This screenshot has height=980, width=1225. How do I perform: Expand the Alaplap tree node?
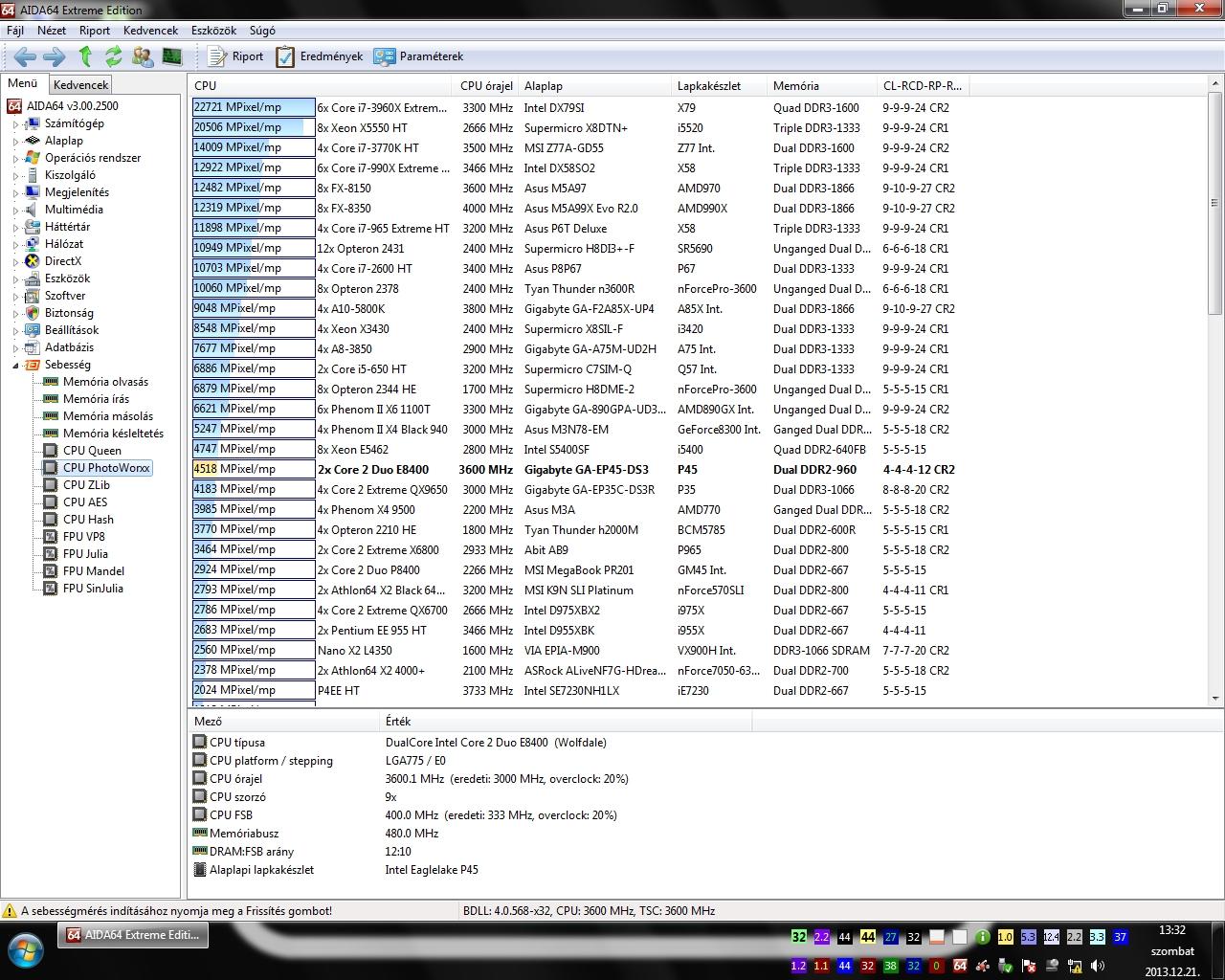point(15,141)
